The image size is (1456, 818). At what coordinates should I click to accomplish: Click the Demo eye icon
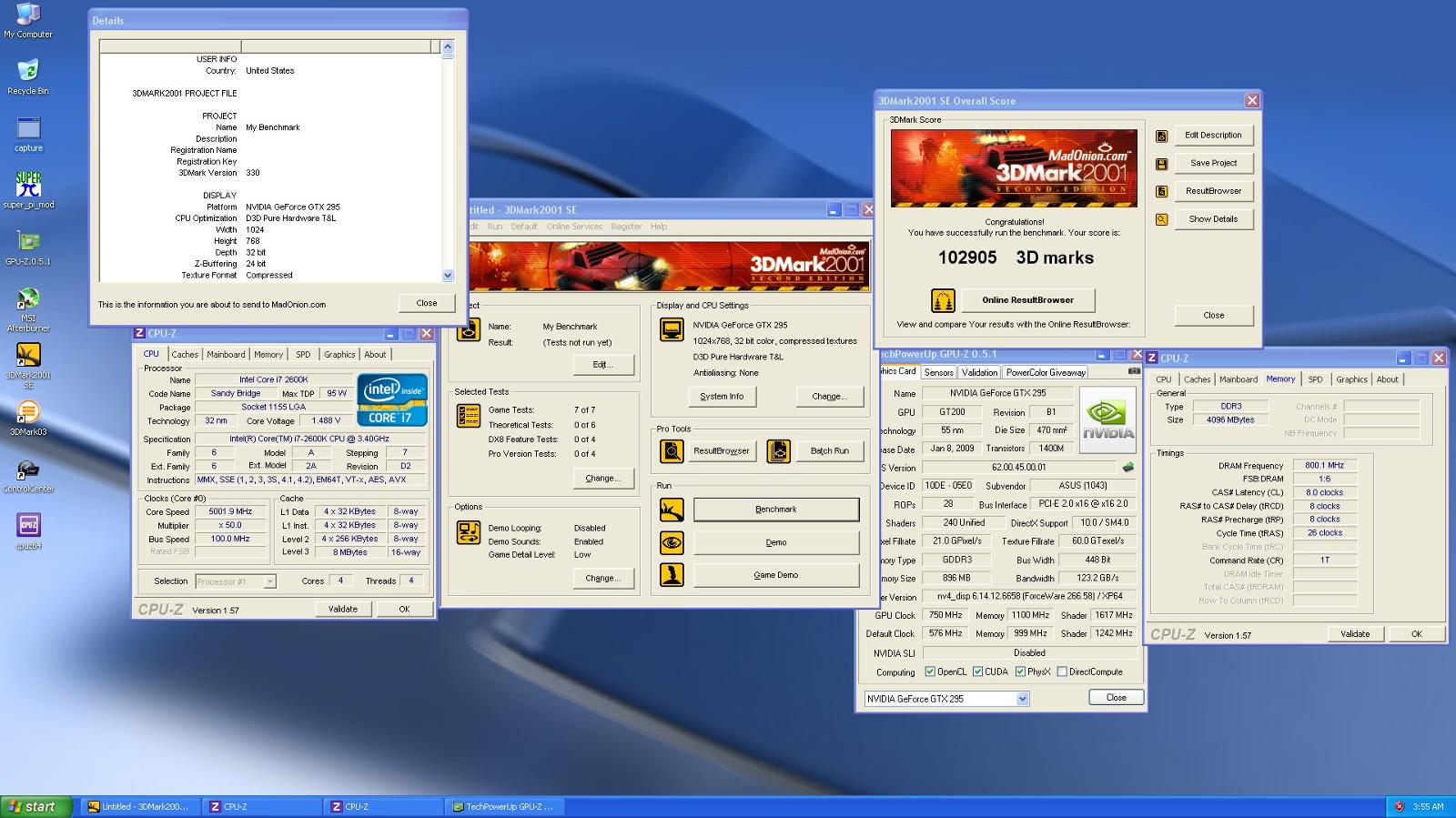[x=672, y=543]
